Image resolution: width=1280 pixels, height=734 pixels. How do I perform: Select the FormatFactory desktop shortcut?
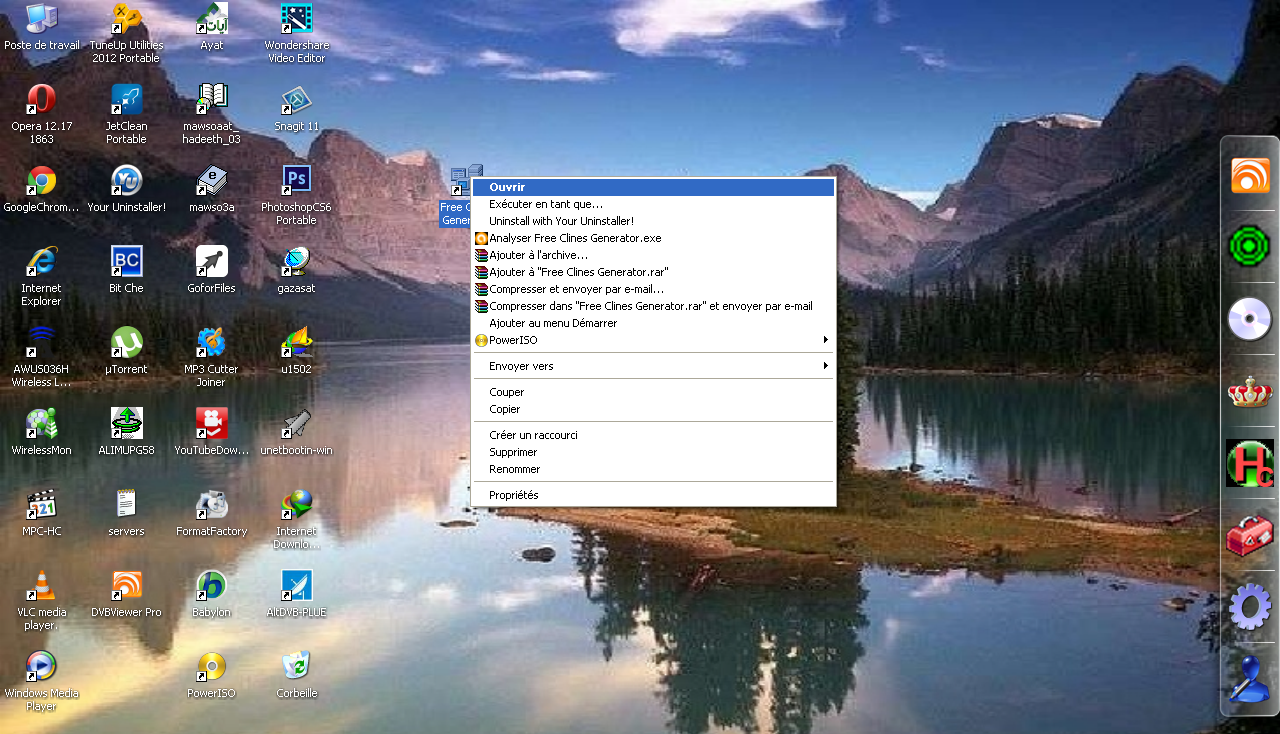point(211,505)
